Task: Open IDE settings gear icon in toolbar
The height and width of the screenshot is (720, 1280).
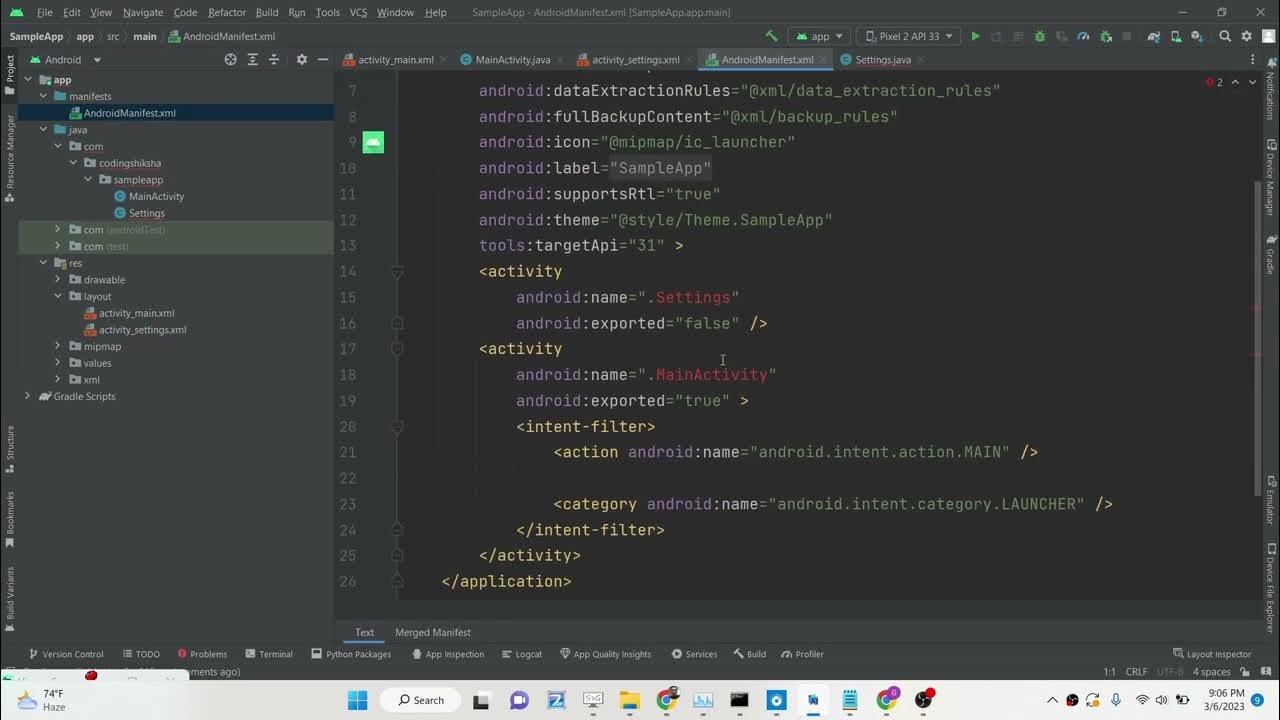Action: click(x=1246, y=36)
